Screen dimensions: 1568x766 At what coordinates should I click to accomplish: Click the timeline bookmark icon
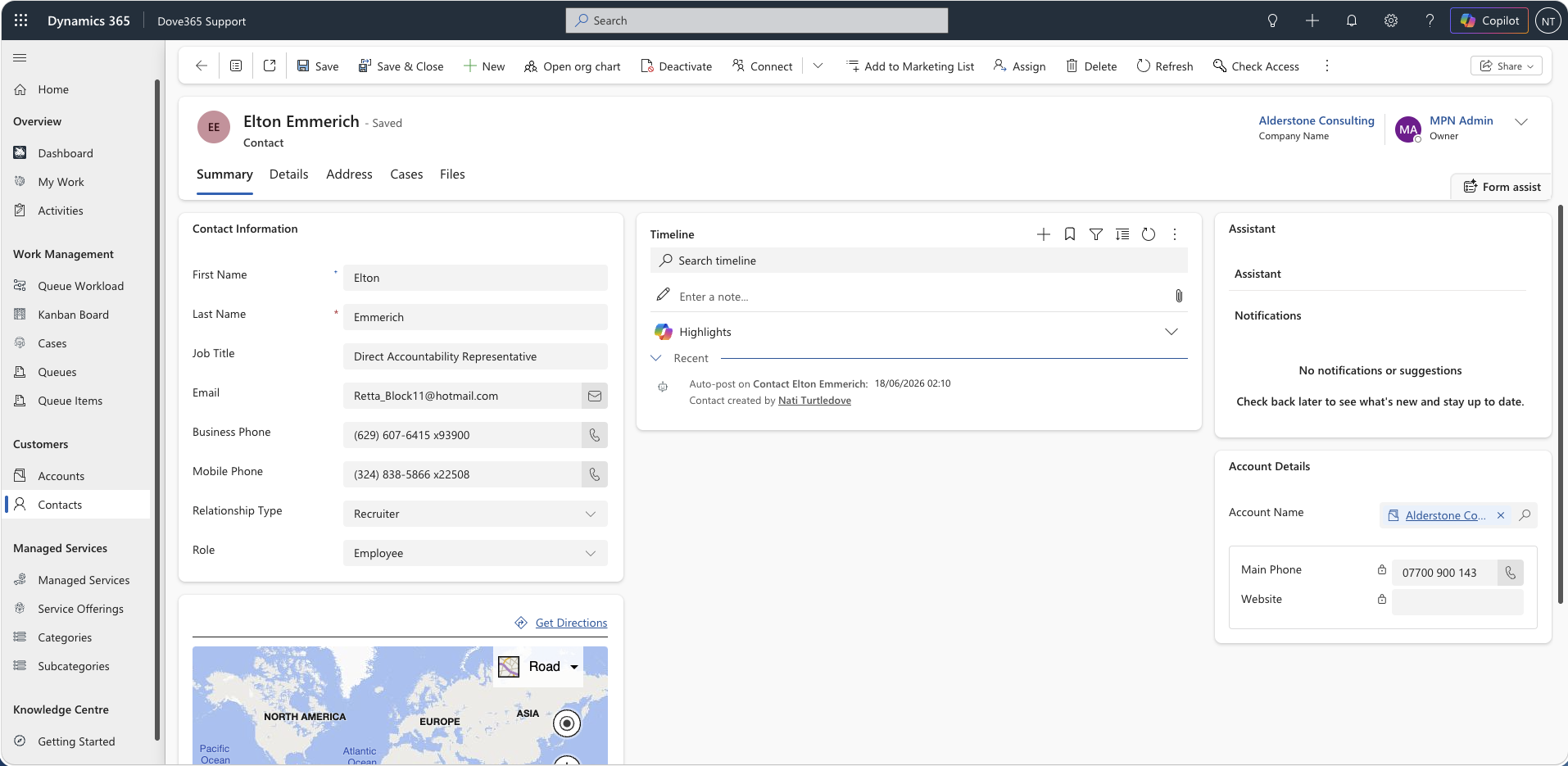[1070, 234]
